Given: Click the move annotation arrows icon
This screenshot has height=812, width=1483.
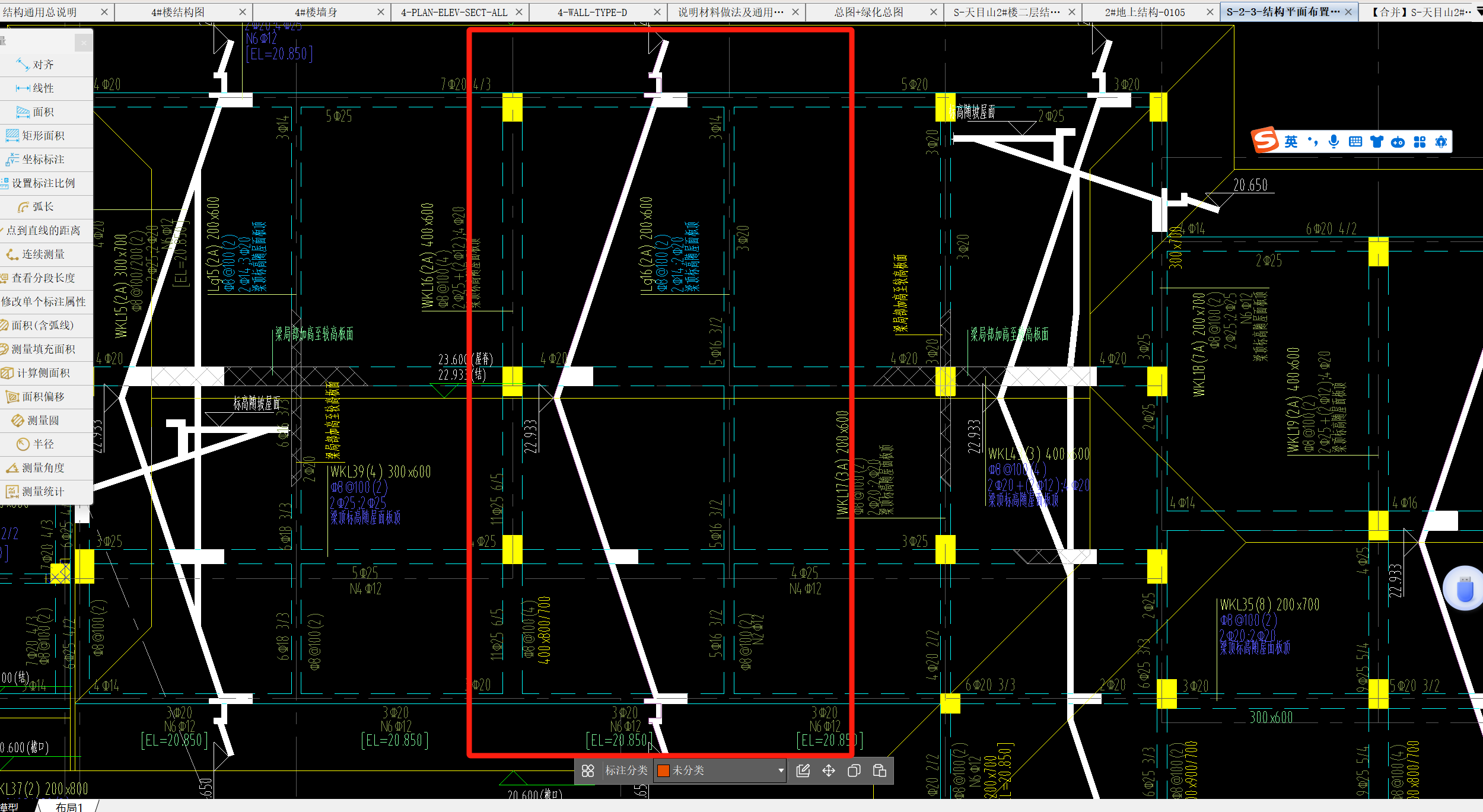Looking at the screenshot, I should pyautogui.click(x=829, y=770).
